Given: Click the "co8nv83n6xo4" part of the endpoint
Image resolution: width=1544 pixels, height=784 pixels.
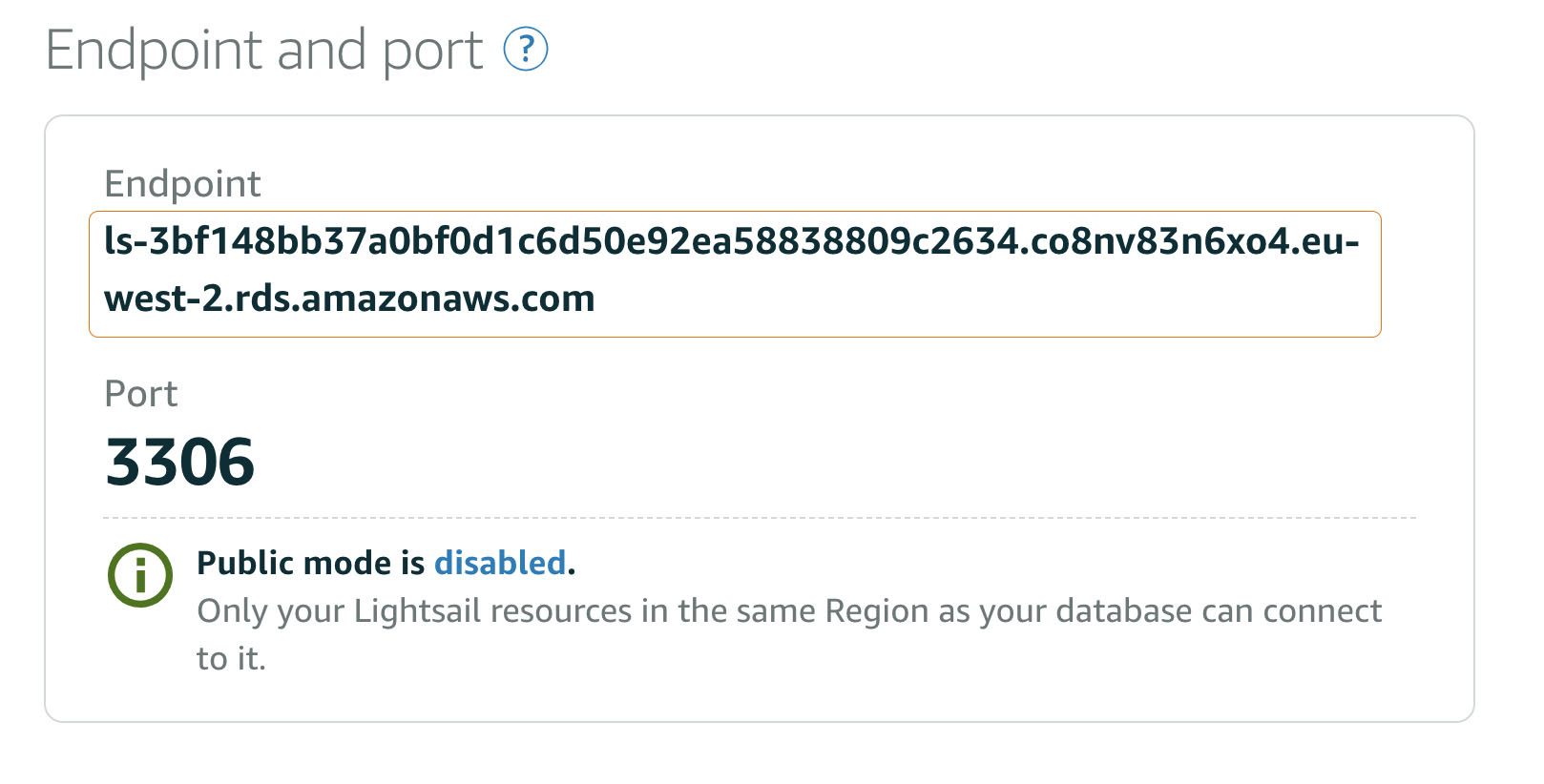Looking at the screenshot, I should click(x=1160, y=242).
